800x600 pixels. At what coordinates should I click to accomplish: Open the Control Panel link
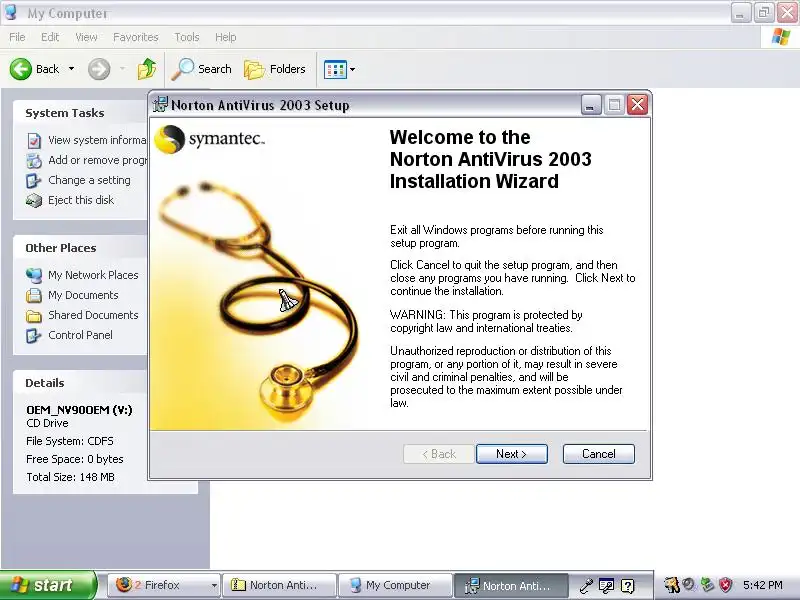tap(81, 335)
